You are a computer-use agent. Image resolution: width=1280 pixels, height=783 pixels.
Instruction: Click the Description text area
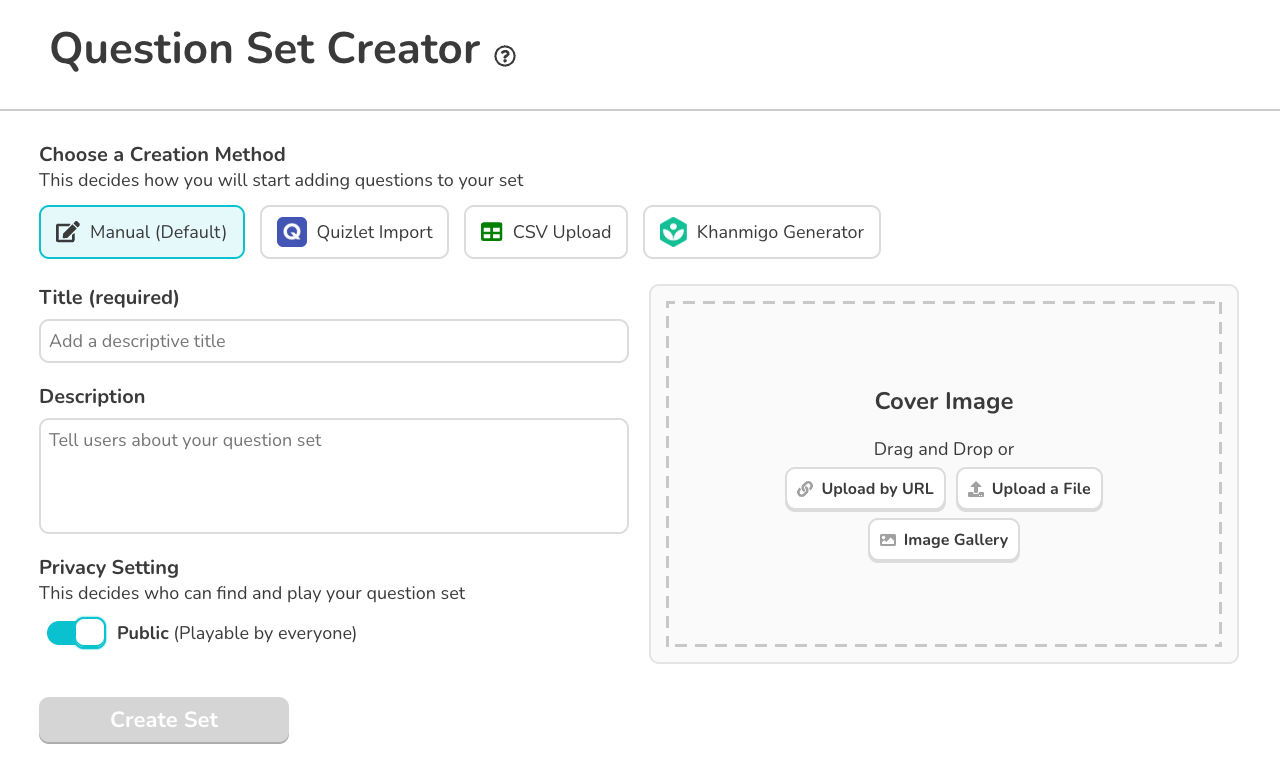click(333, 475)
